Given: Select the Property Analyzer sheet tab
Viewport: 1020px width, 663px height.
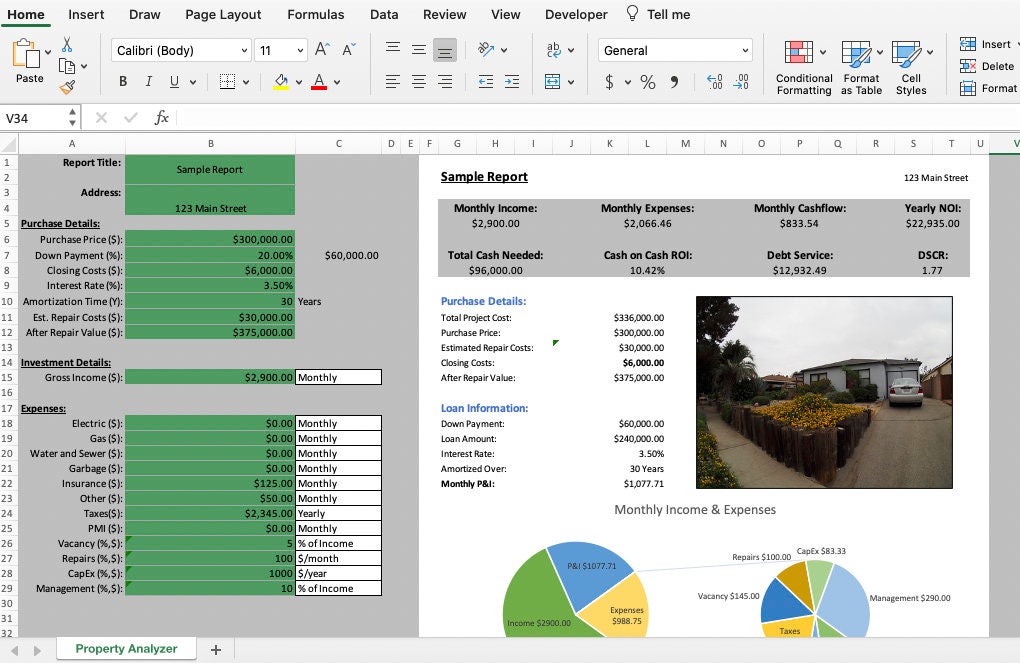Looking at the screenshot, I should click(125, 649).
